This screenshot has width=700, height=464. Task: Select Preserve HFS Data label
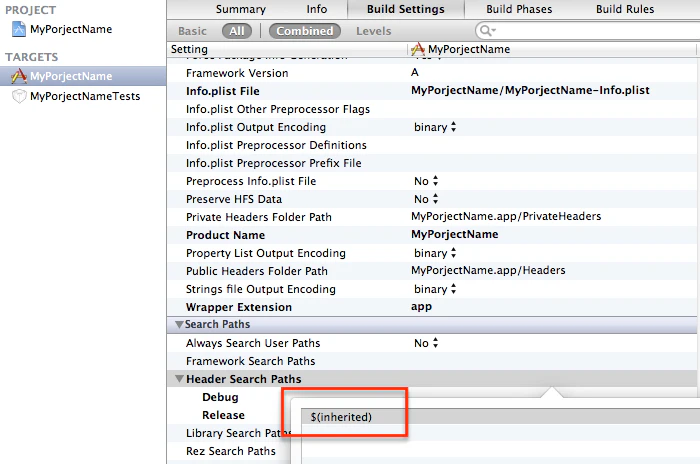234,199
